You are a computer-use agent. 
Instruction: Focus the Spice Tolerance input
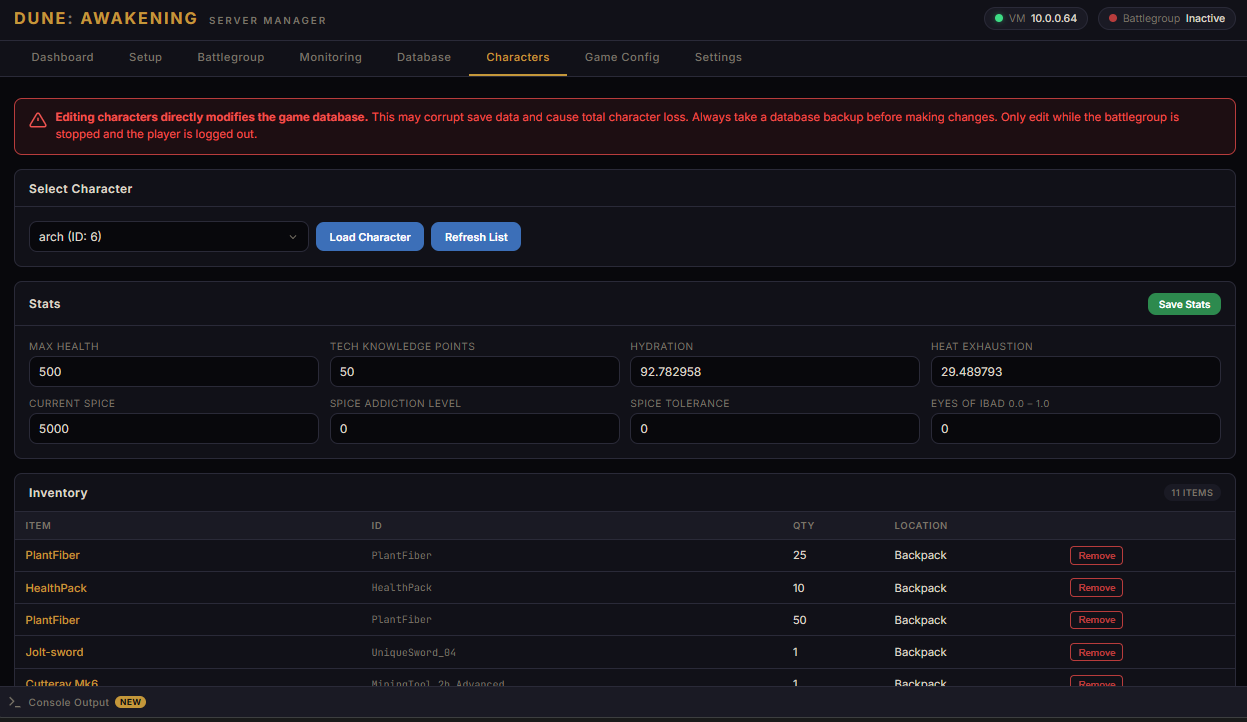775,429
